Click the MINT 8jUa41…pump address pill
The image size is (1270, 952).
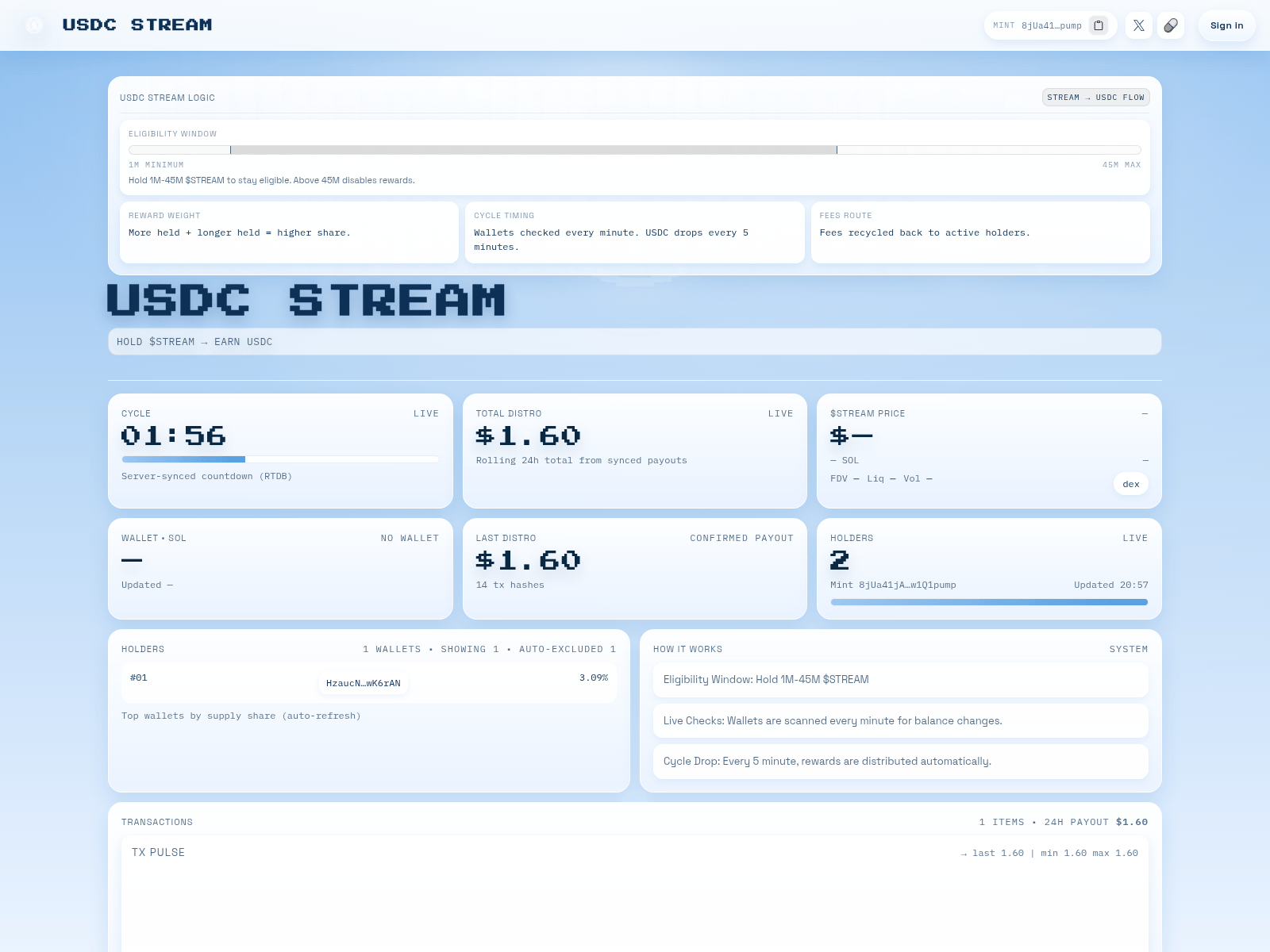(x=1050, y=25)
